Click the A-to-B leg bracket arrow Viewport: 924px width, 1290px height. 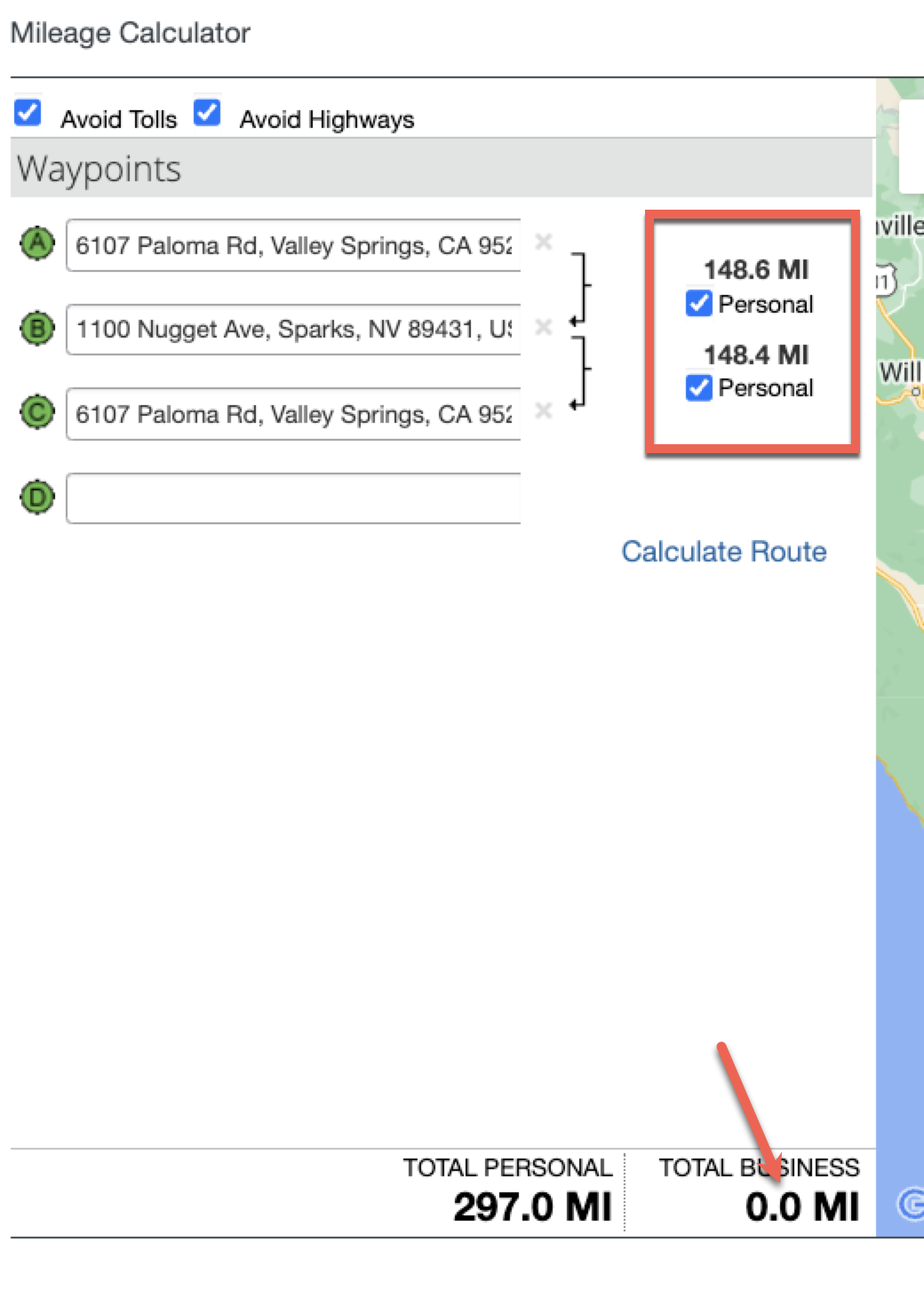coord(580,289)
